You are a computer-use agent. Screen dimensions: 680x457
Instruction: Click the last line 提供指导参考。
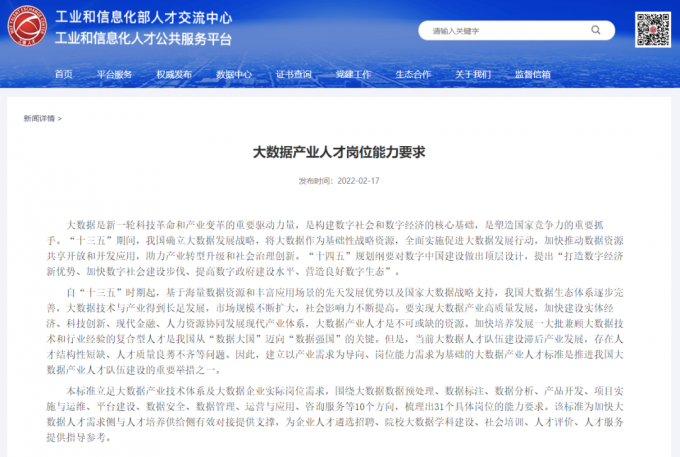[78, 437]
